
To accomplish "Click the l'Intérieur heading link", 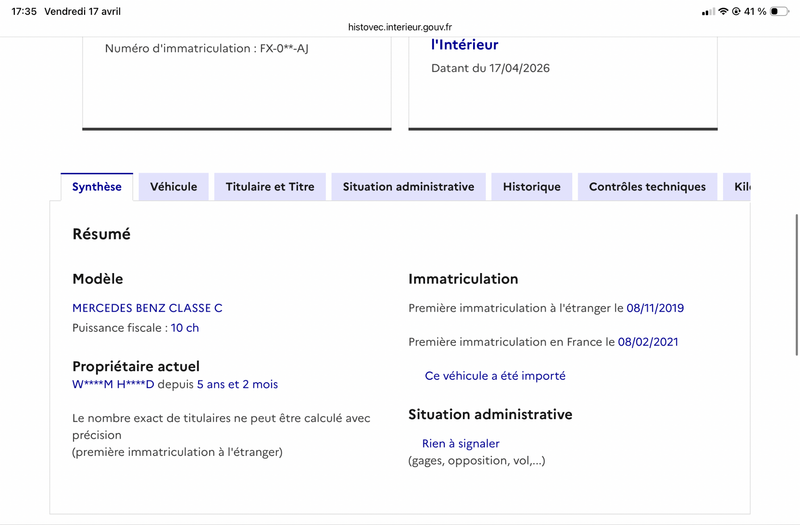I will (464, 45).
